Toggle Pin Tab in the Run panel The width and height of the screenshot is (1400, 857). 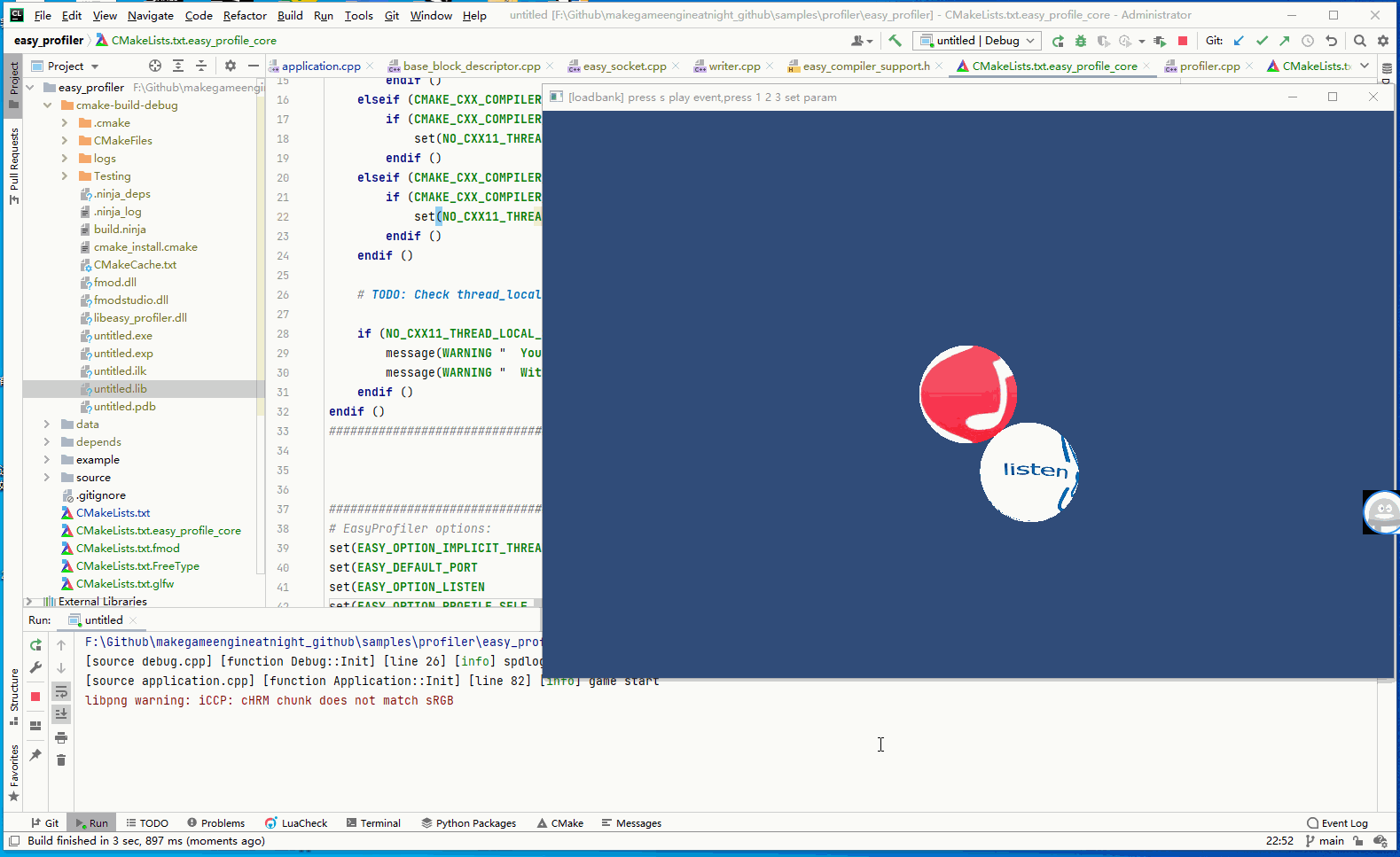[x=35, y=755]
